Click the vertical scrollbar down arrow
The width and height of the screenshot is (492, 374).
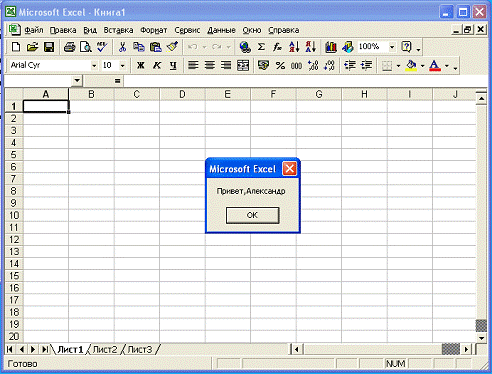[x=481, y=338]
